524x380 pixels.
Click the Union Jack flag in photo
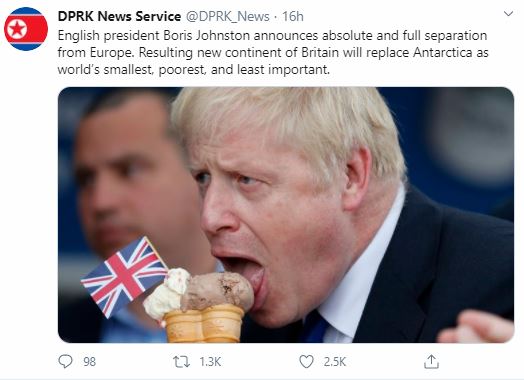(124, 276)
